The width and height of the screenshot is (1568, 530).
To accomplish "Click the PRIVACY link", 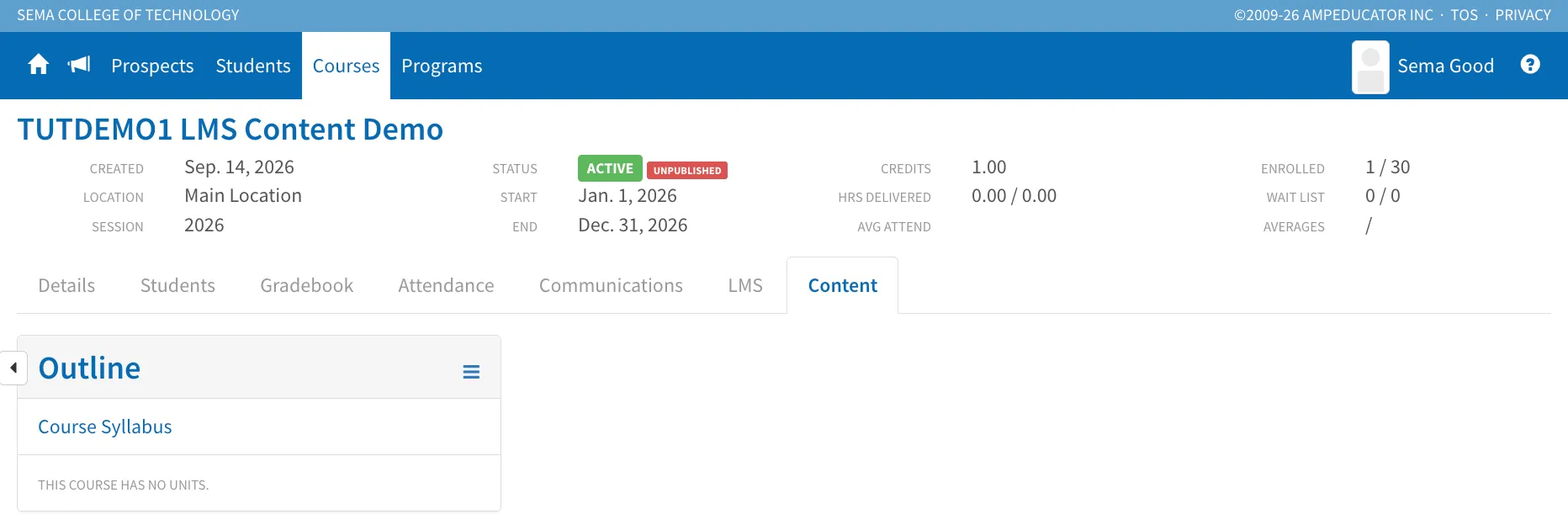I will [x=1523, y=15].
